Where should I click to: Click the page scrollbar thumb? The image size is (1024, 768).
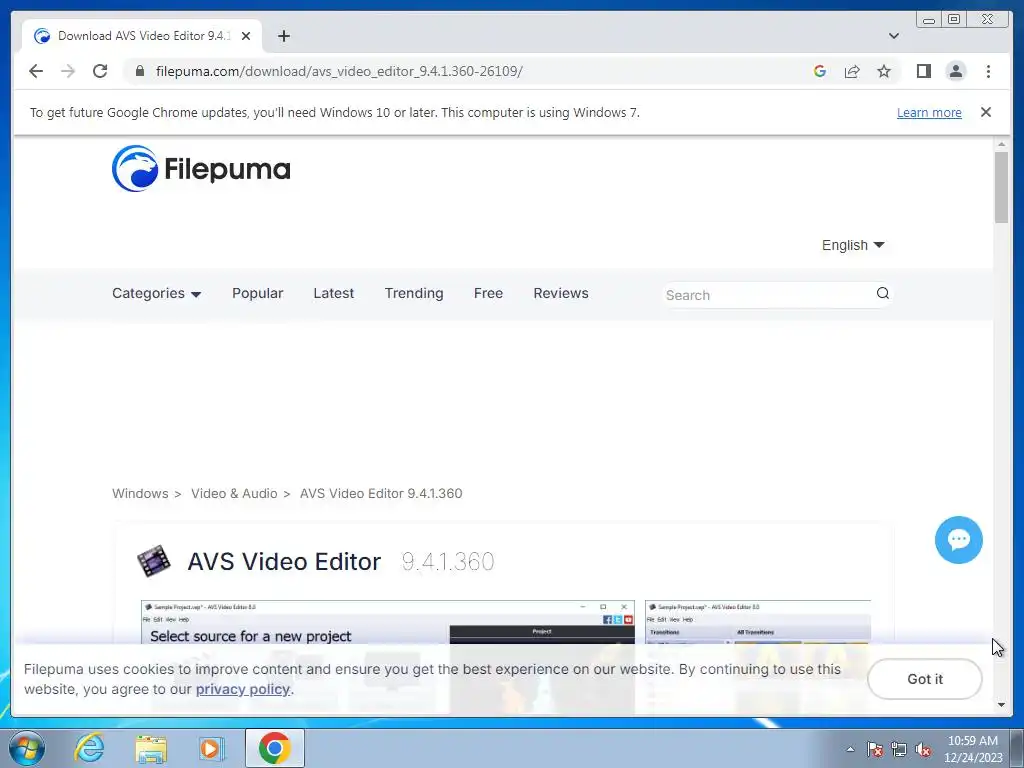coord(1002,187)
